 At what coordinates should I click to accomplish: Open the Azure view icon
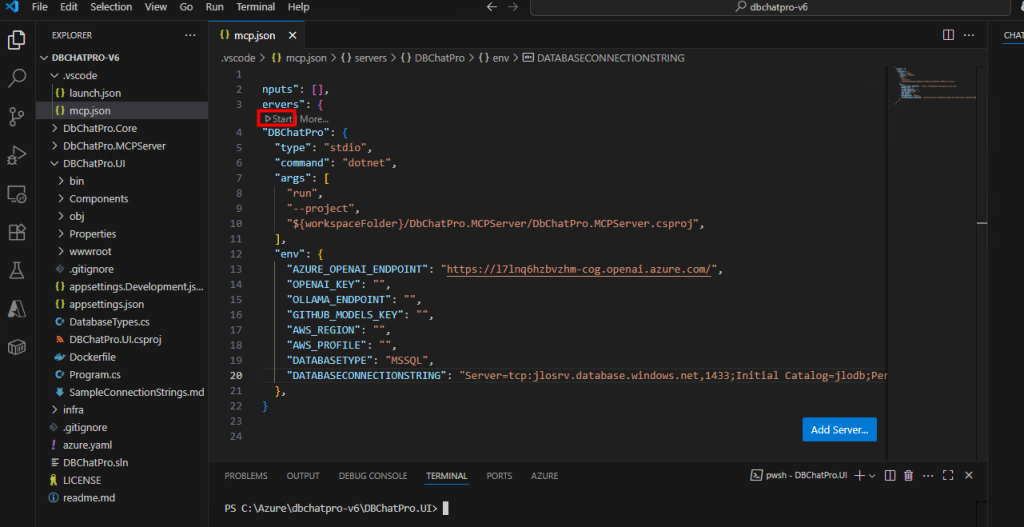coord(16,308)
